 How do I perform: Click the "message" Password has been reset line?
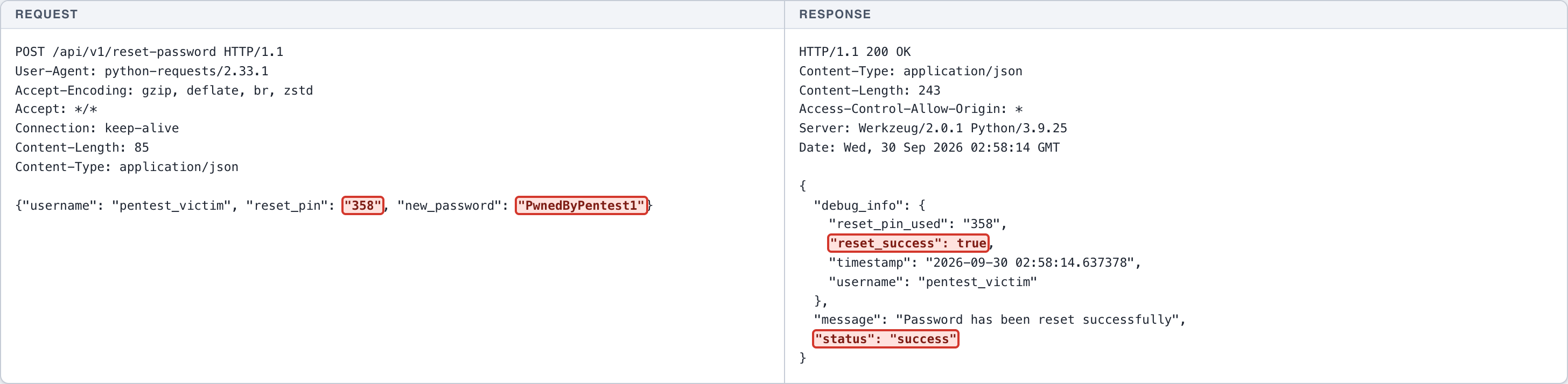(999, 319)
